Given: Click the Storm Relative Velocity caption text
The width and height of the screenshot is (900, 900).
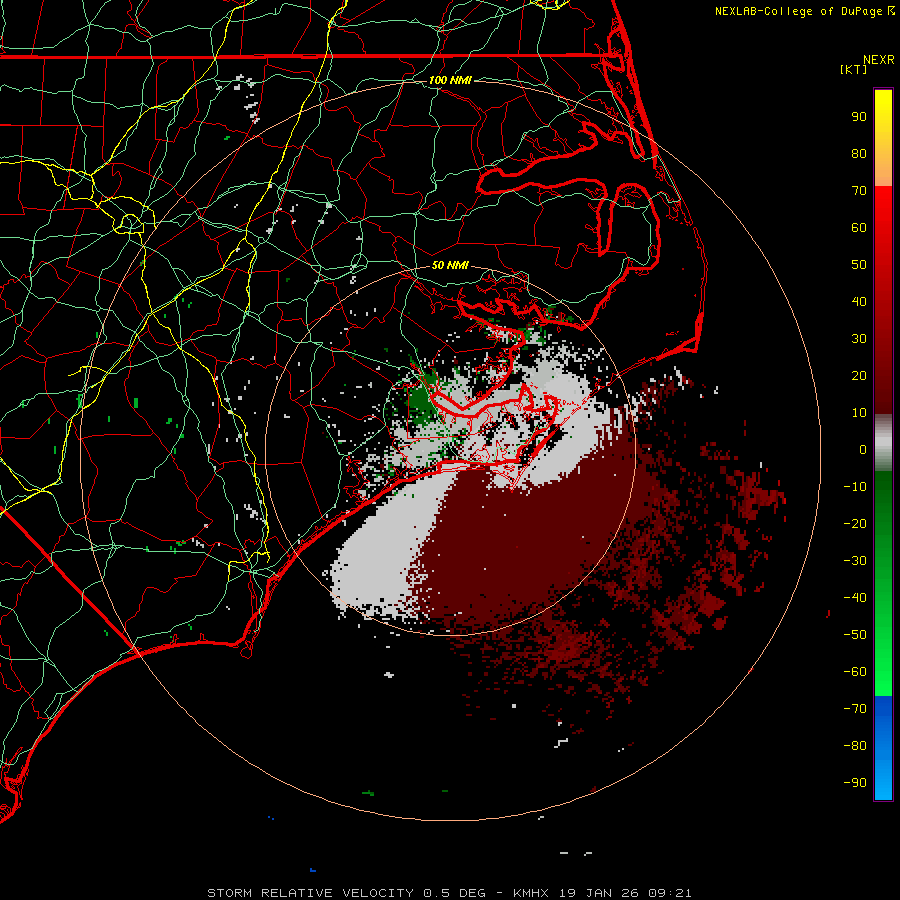Looking at the screenshot, I should [x=449, y=893].
